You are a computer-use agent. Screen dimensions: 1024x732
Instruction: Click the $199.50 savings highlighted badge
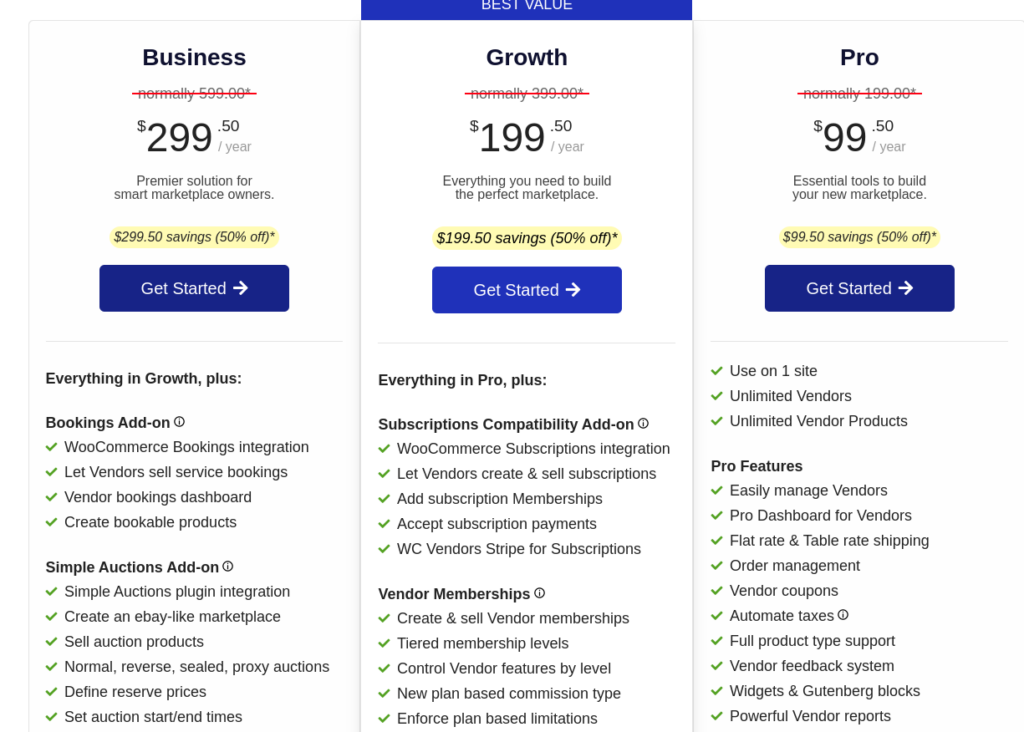pos(527,238)
